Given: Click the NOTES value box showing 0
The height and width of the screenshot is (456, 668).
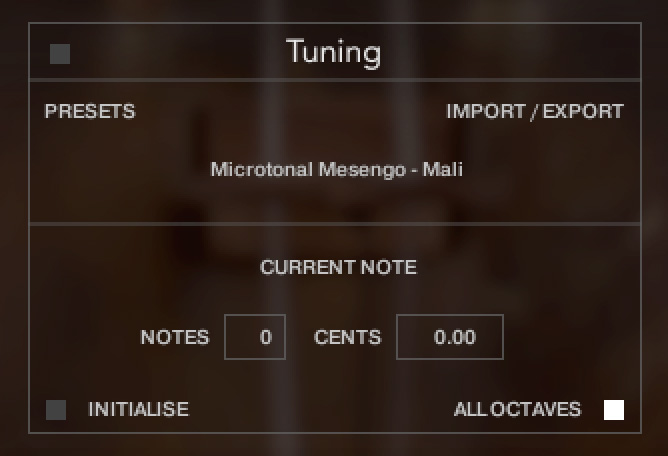Looking at the screenshot, I should [x=255, y=337].
